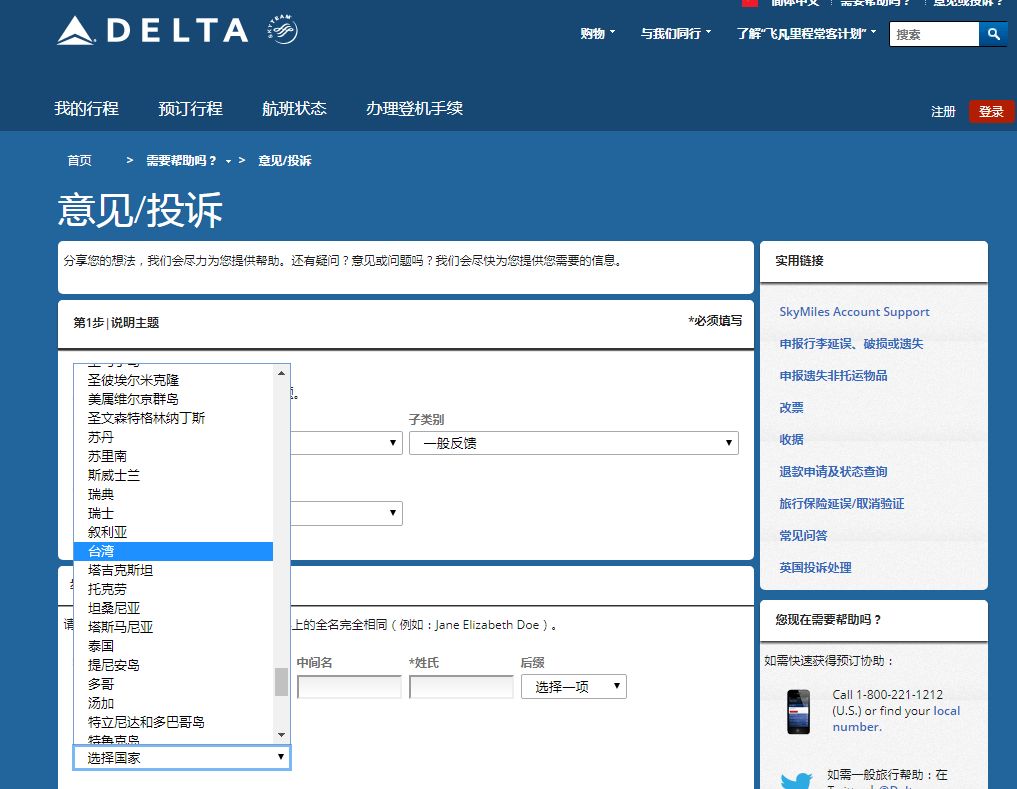Open SkyMiles Account Support link
The image size is (1017, 789).
854,312
